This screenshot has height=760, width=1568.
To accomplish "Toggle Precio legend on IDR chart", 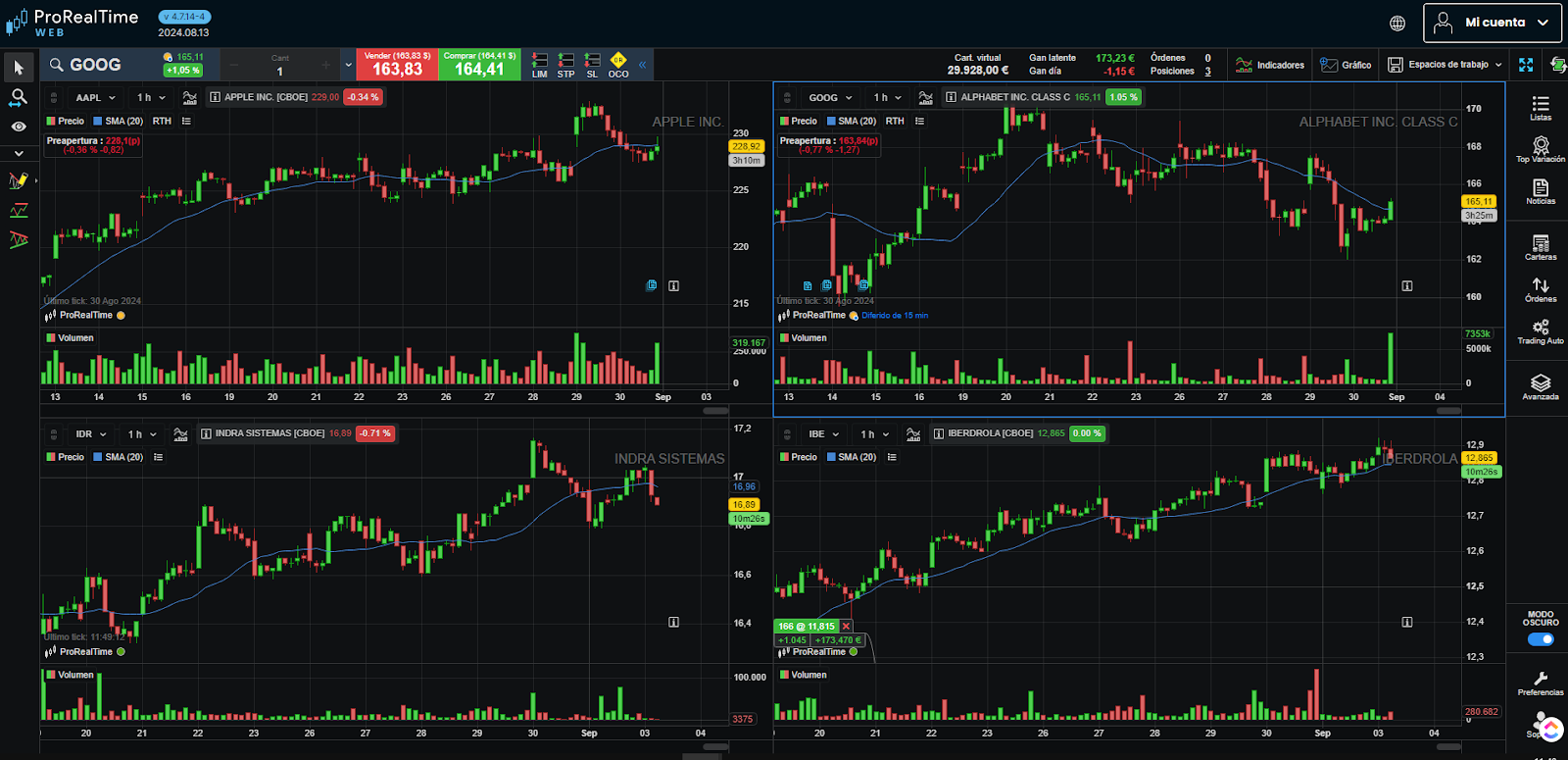I will [x=66, y=457].
